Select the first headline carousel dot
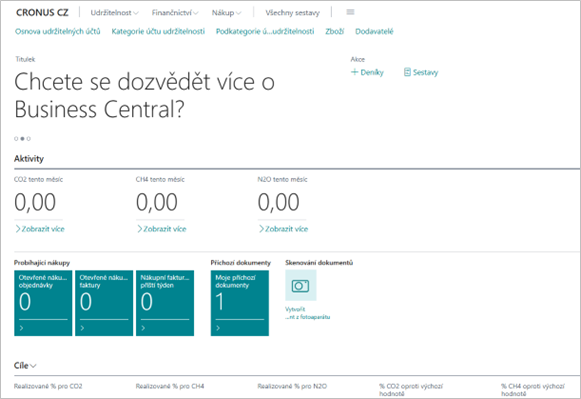581x399 pixels. coord(16,139)
